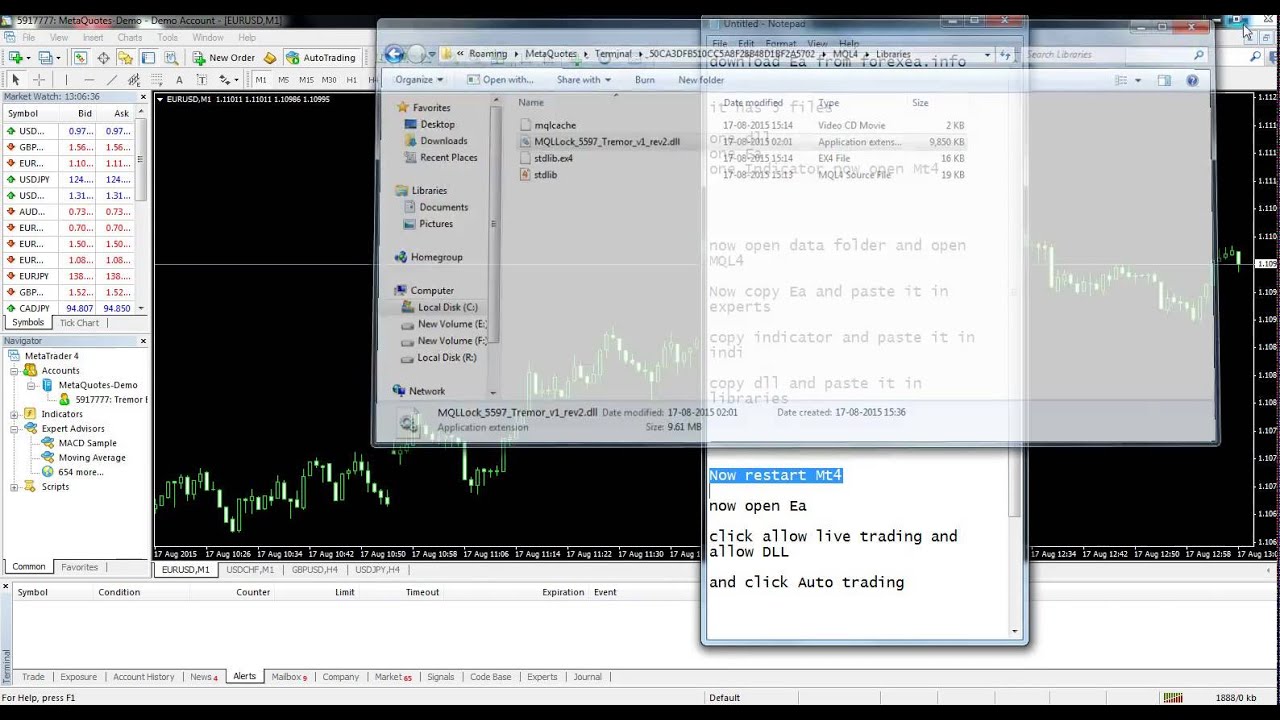Image resolution: width=1280 pixels, height=720 pixels.
Task: Expand the Indicators node in Navigator
Action: coord(15,414)
